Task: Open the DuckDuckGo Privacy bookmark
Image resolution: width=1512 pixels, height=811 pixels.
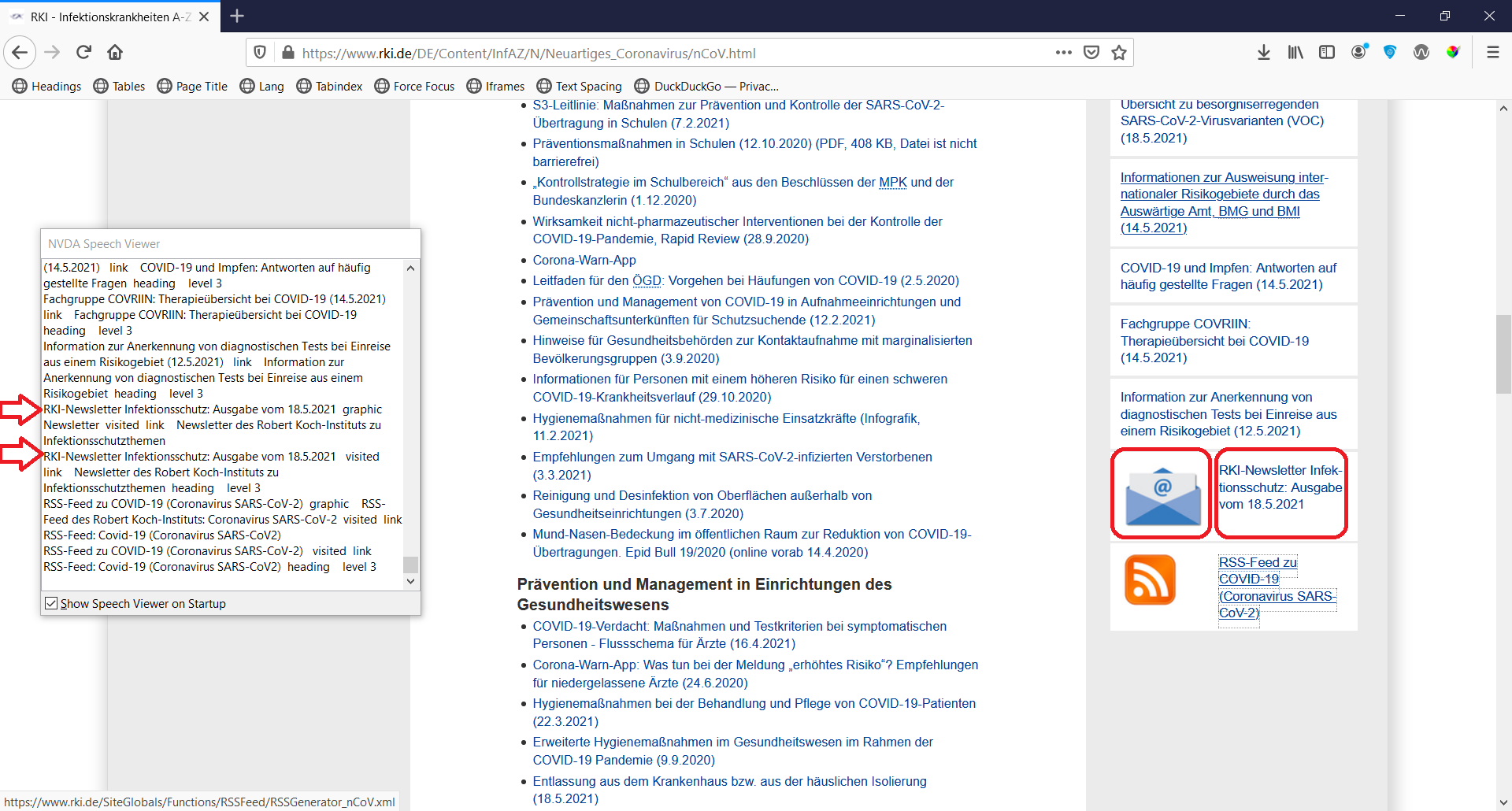Action: (706, 86)
